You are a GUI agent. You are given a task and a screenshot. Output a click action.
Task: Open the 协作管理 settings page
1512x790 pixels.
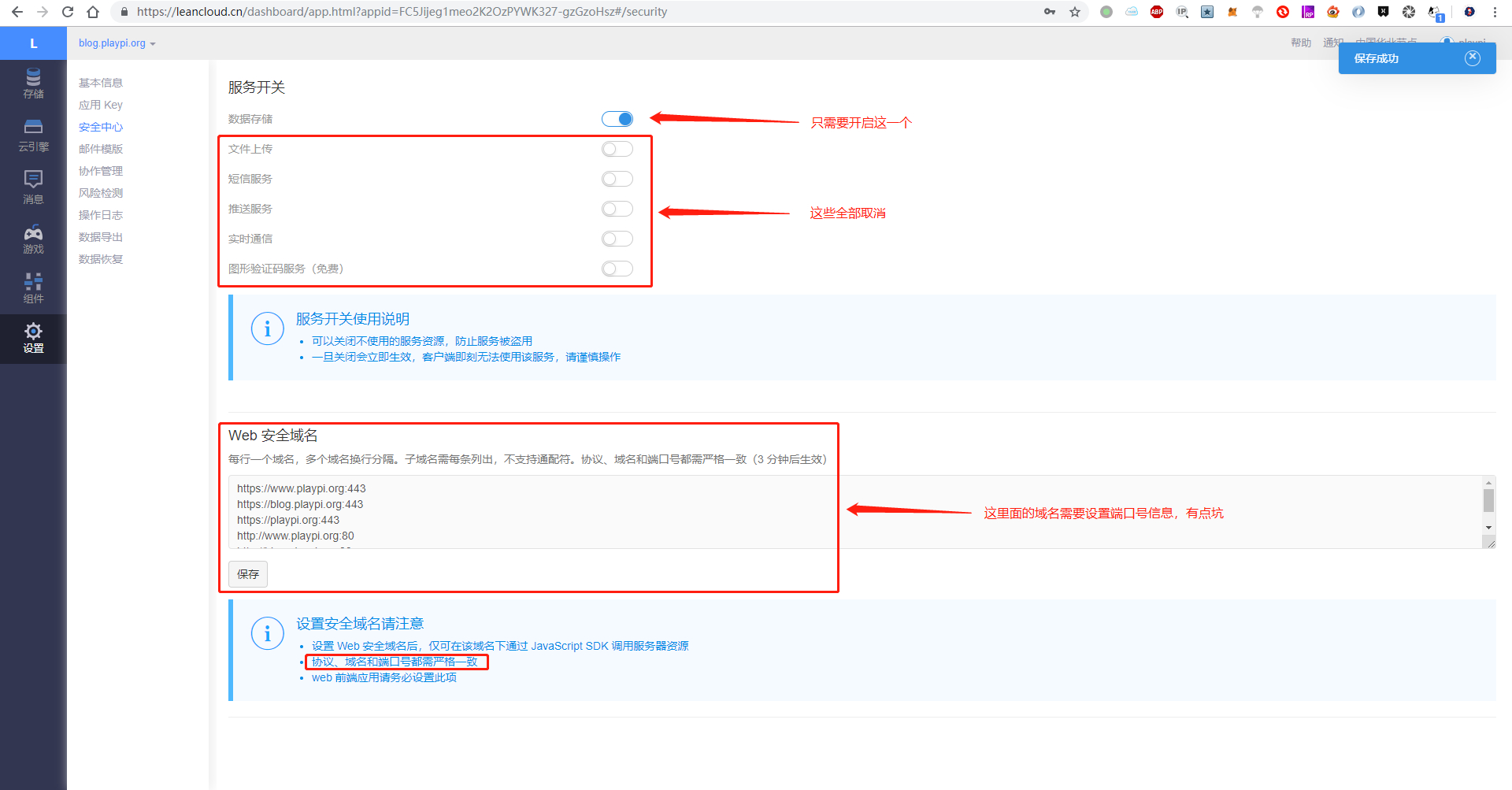tap(101, 171)
